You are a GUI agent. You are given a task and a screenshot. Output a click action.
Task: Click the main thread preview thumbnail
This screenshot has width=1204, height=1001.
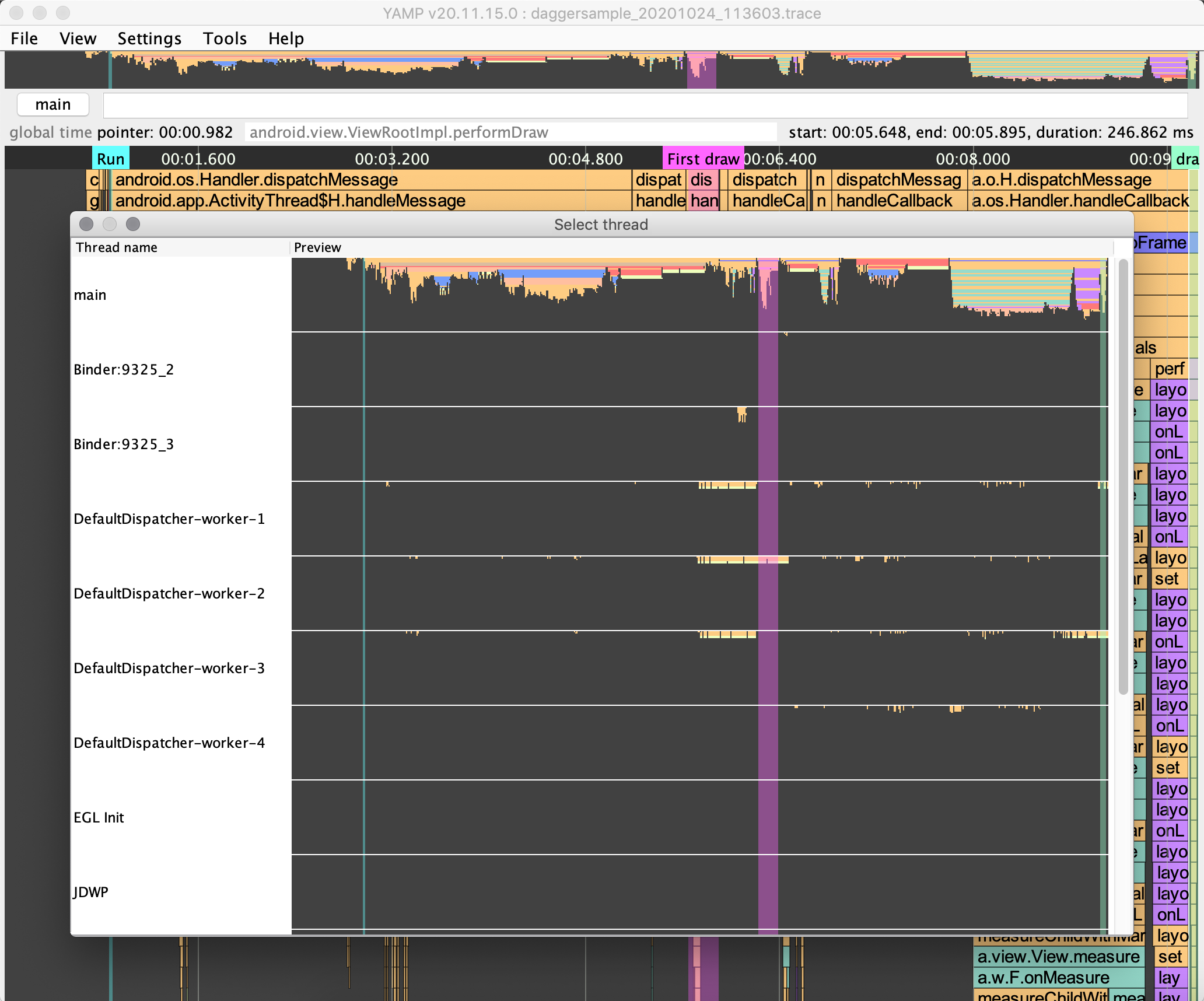tap(699, 295)
